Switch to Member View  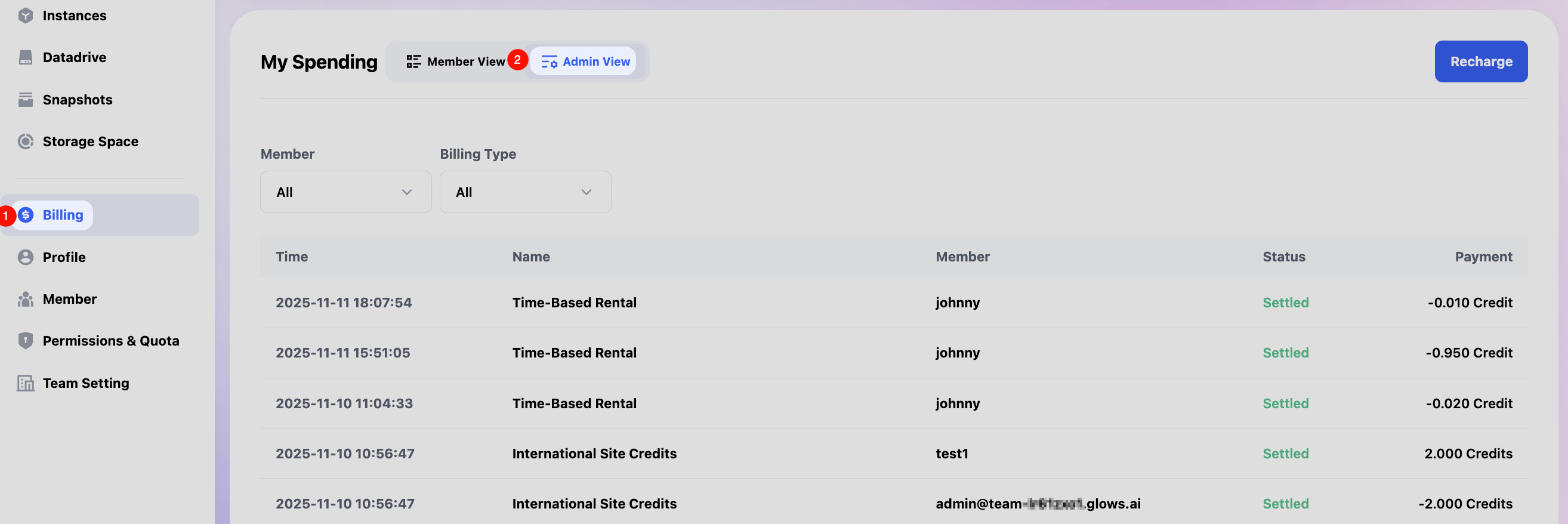pos(456,61)
